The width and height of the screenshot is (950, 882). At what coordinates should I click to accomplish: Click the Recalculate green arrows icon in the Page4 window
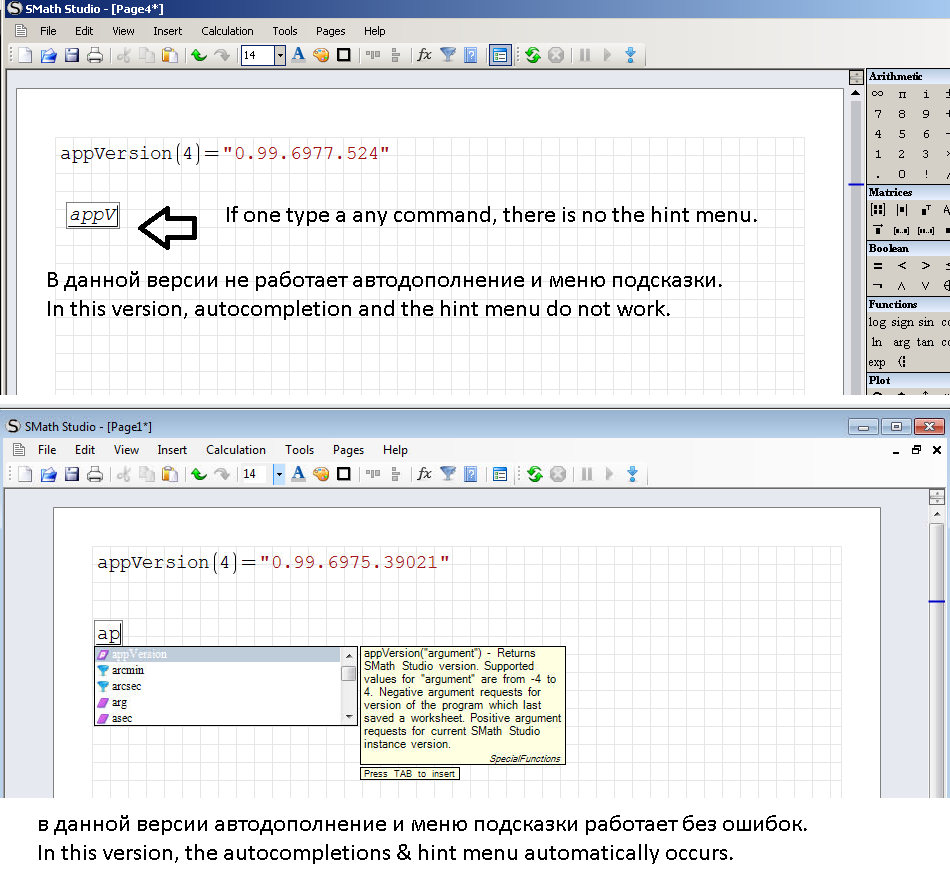(532, 55)
